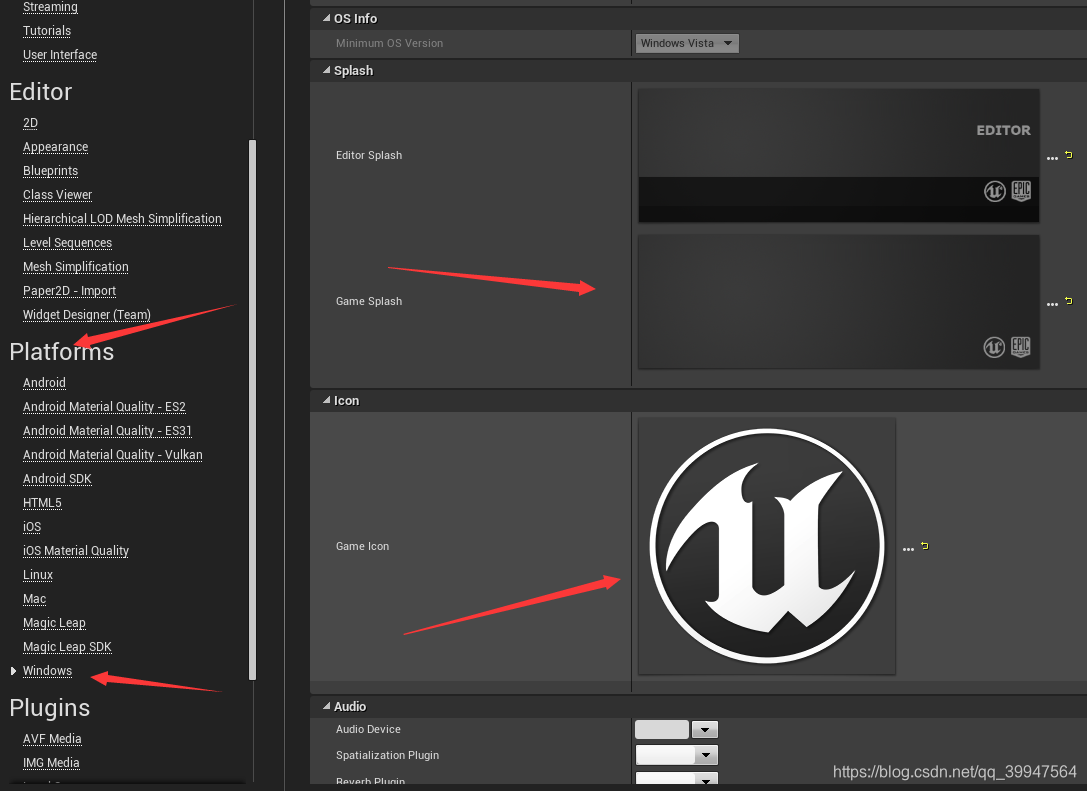Screen dimensions: 1087x791
Task: Open iOS Material Quality settings
Action: point(76,550)
